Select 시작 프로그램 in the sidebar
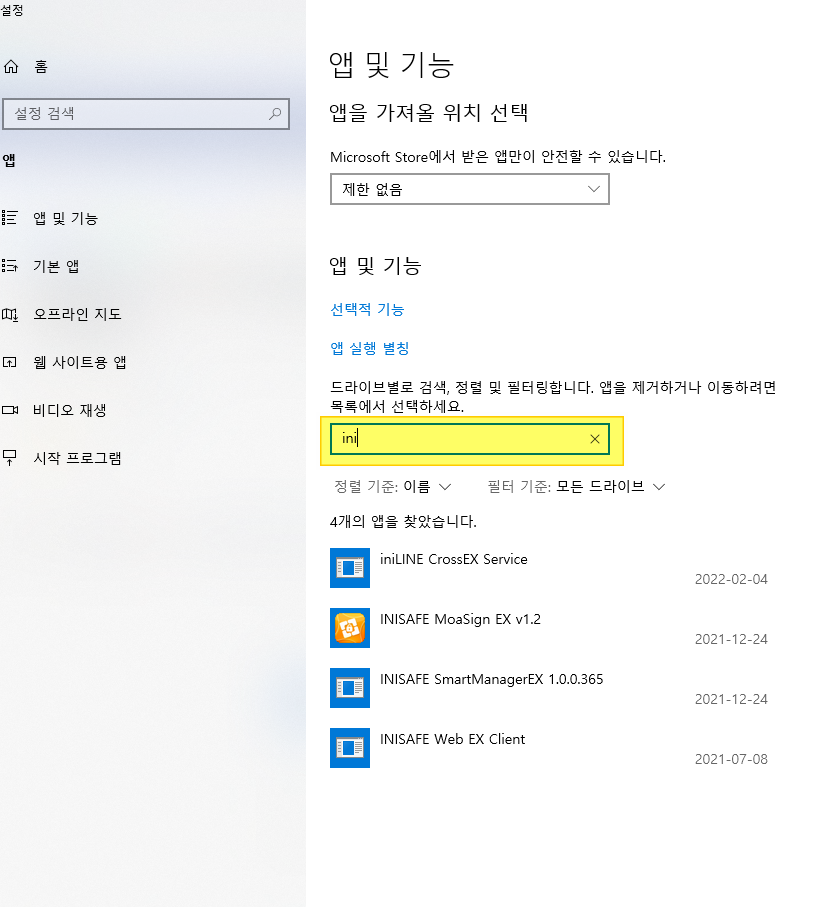This screenshot has width=815, height=907. tap(77, 458)
